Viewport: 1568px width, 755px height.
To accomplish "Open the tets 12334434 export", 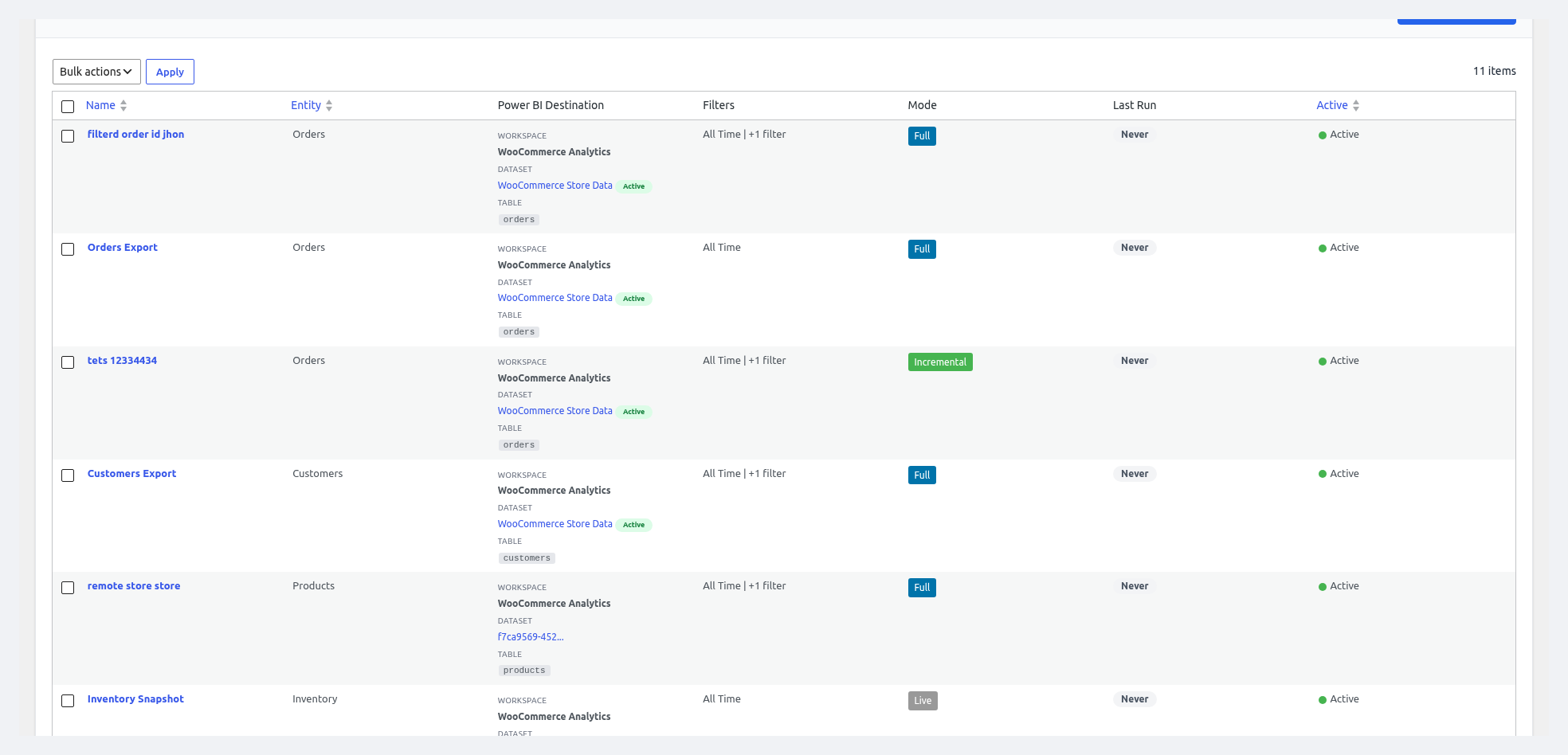I will 122,361.
